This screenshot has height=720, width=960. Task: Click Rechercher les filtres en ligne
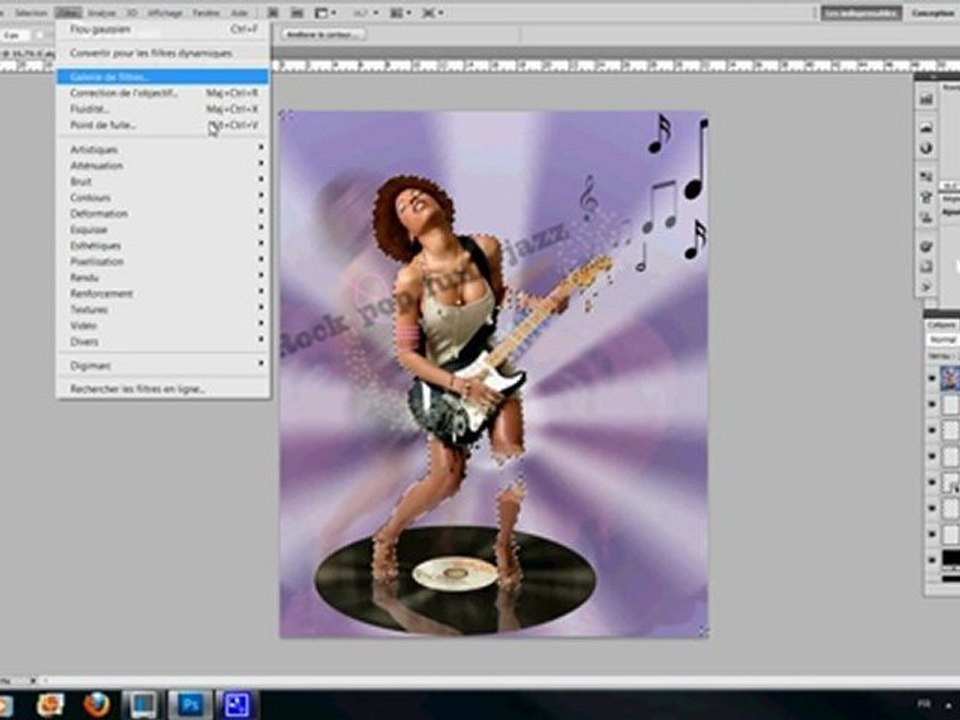point(162,389)
